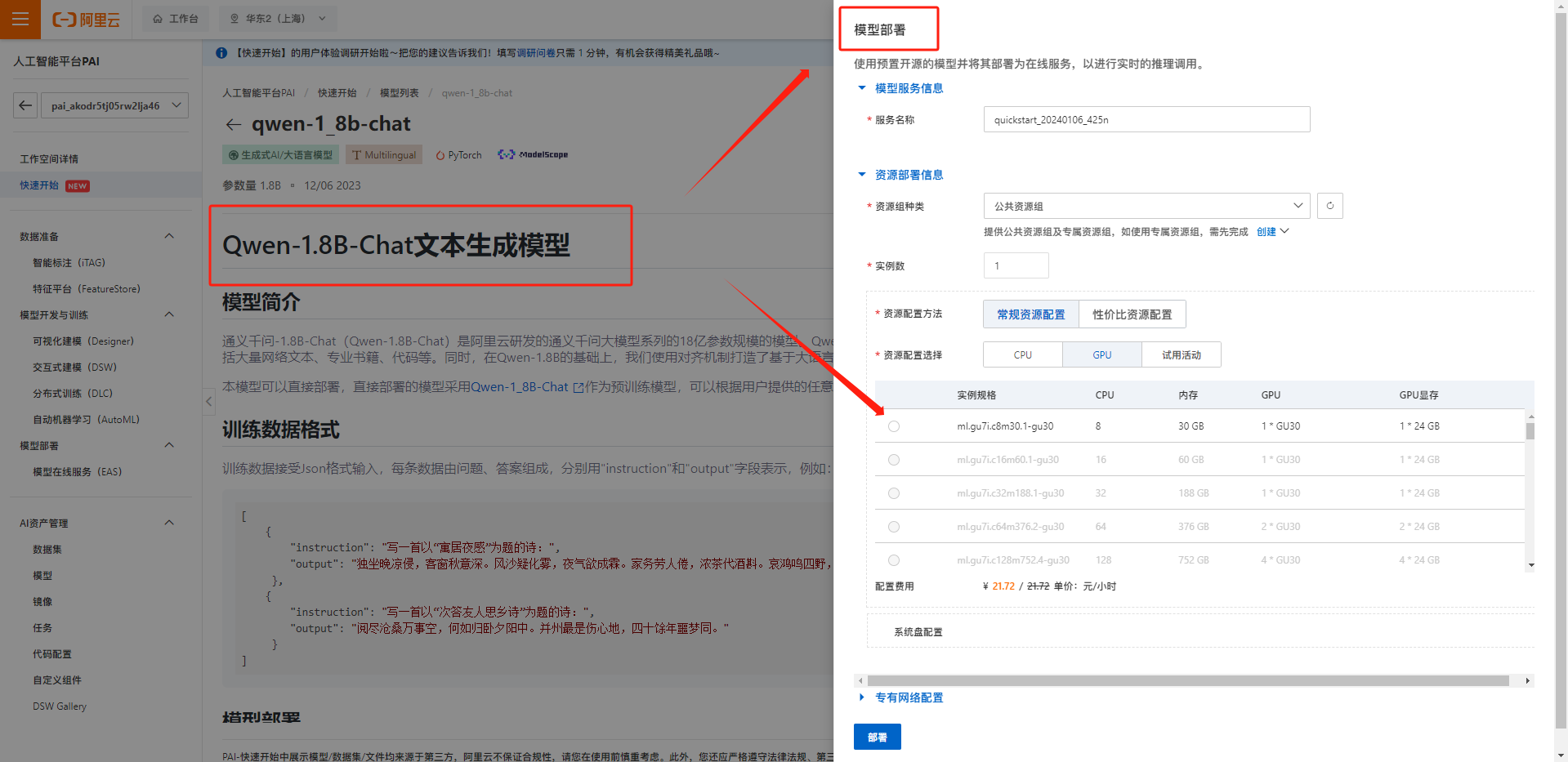
Task: Open 可视化建模（Designer）
Action: [83, 341]
